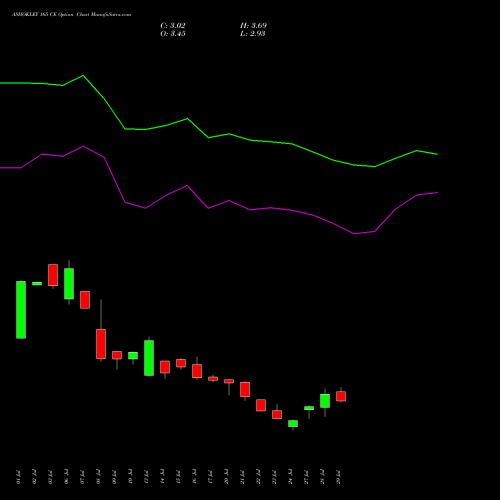Click the 29 Jul date label

coord(339,477)
